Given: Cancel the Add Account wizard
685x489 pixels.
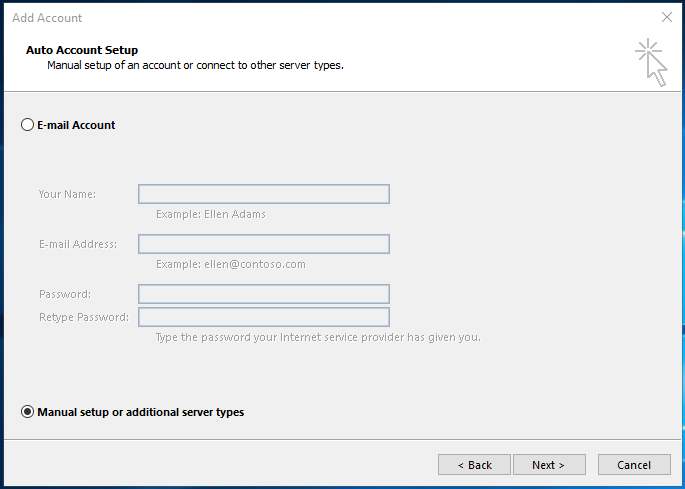Looking at the screenshot, I should [634, 465].
